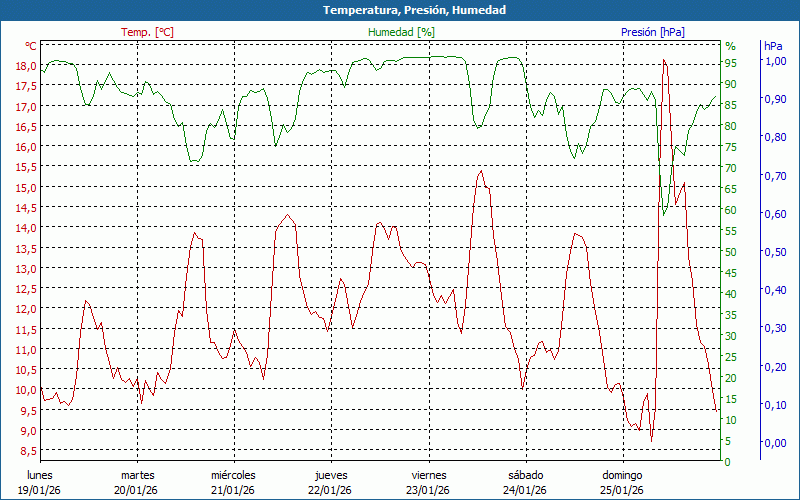Pick the miércoles 21/01/26 date label
This screenshot has height=500, width=800.
pyautogui.click(x=233, y=482)
